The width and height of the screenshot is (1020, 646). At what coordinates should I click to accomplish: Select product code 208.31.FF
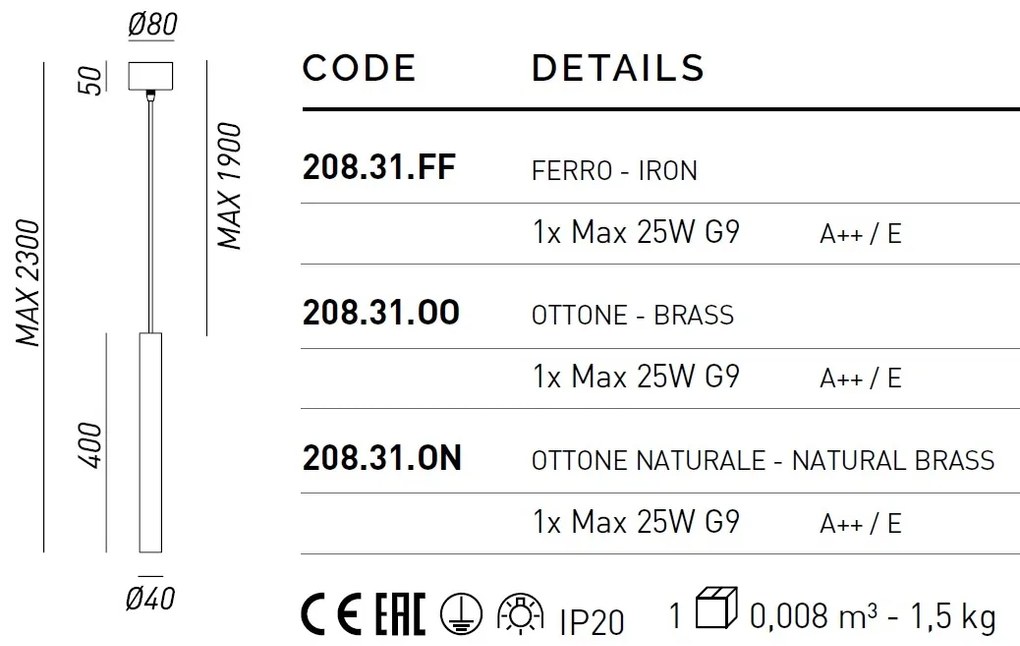tap(379, 168)
